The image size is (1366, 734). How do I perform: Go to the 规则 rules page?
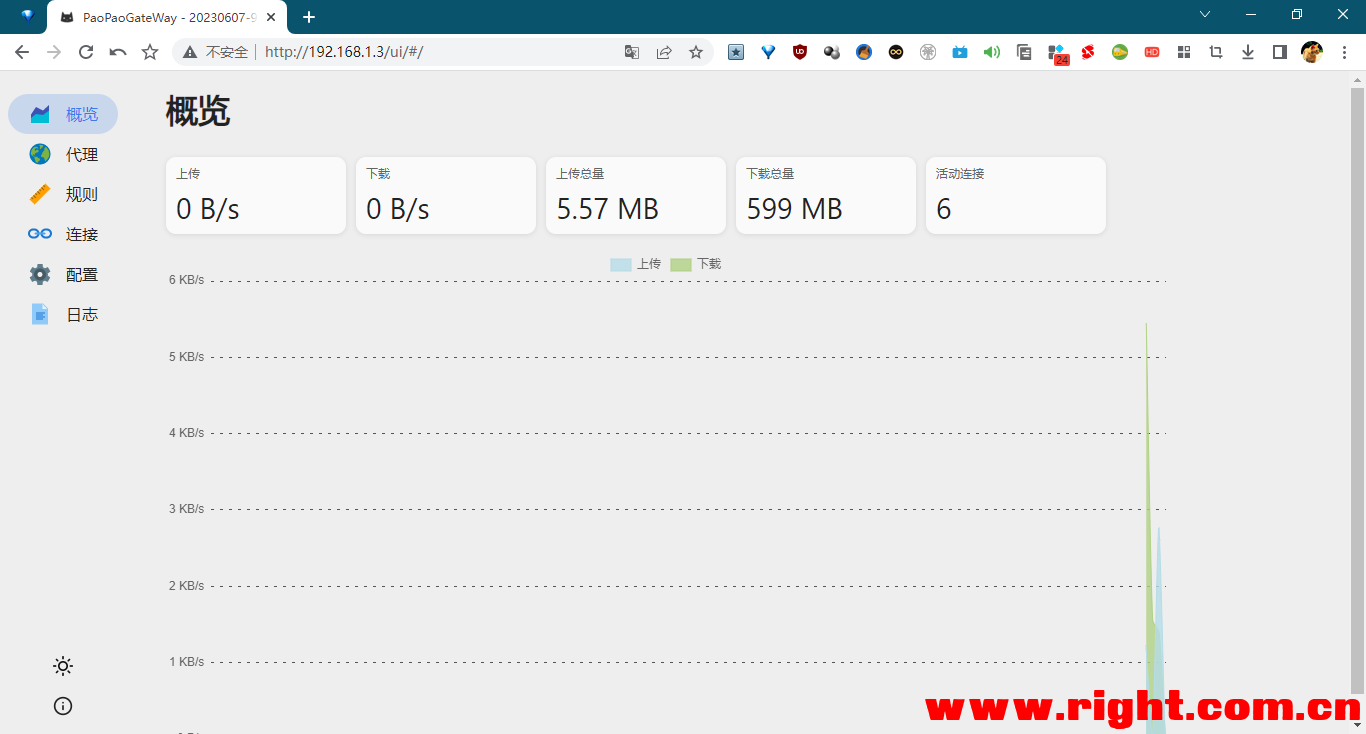63,194
